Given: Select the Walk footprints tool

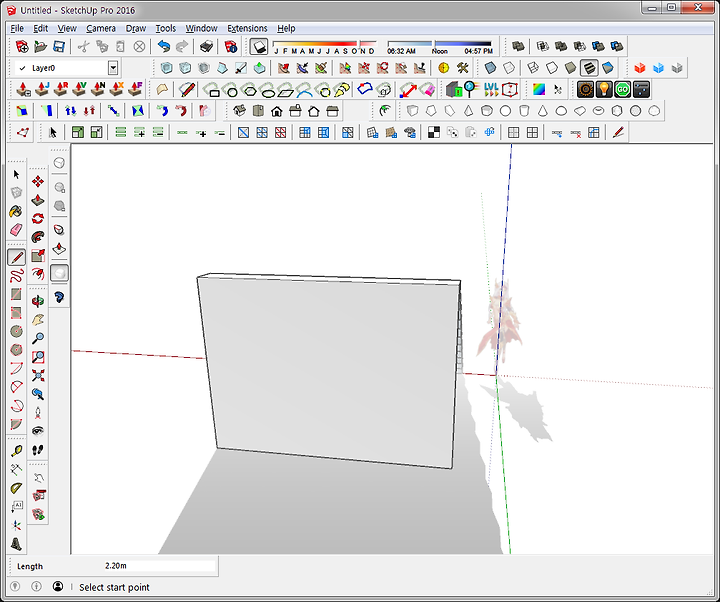Looking at the screenshot, I should click(38, 450).
